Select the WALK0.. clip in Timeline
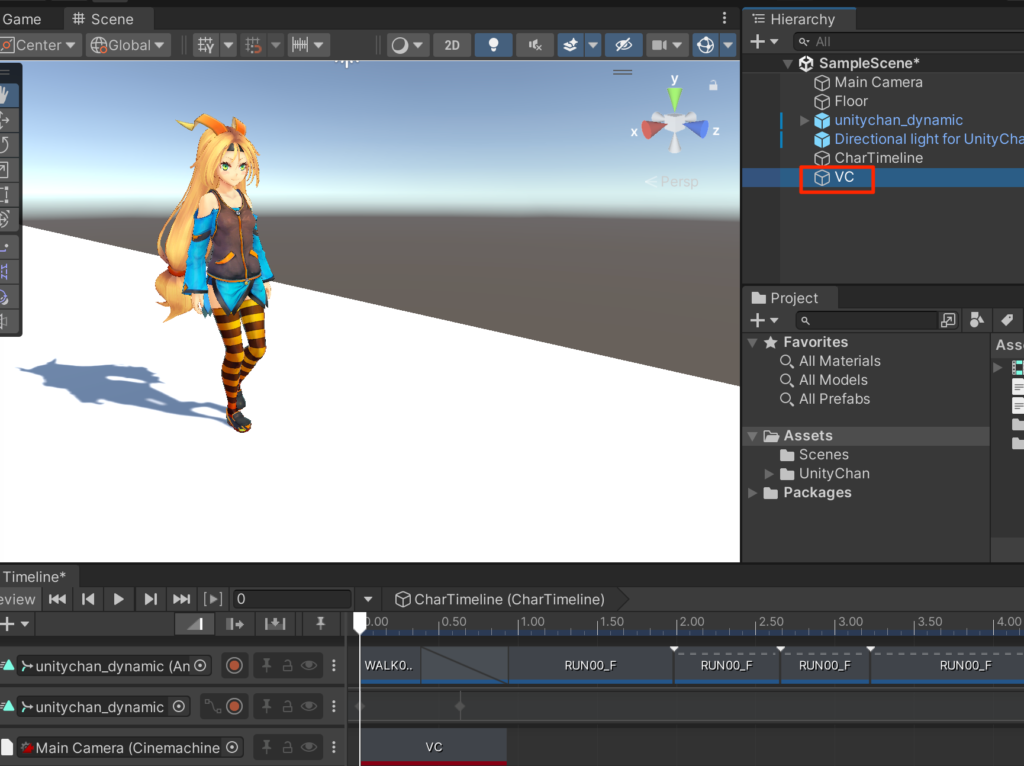This screenshot has width=1024, height=766. [x=389, y=665]
